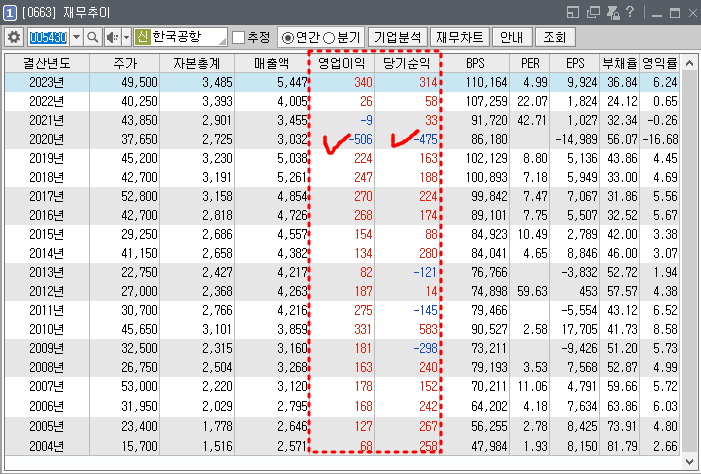Select the 연간 radio button

(x=288, y=38)
